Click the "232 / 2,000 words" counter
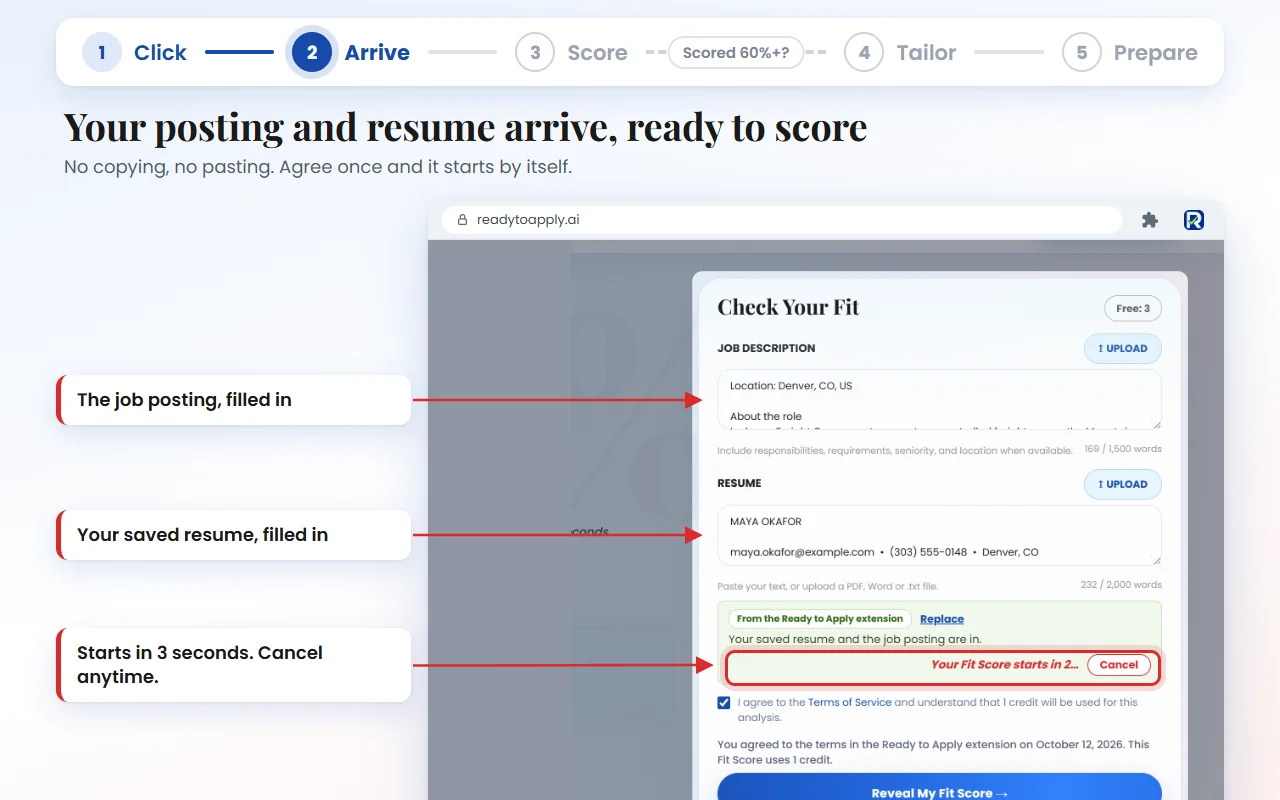1280x800 pixels. pos(1121,585)
